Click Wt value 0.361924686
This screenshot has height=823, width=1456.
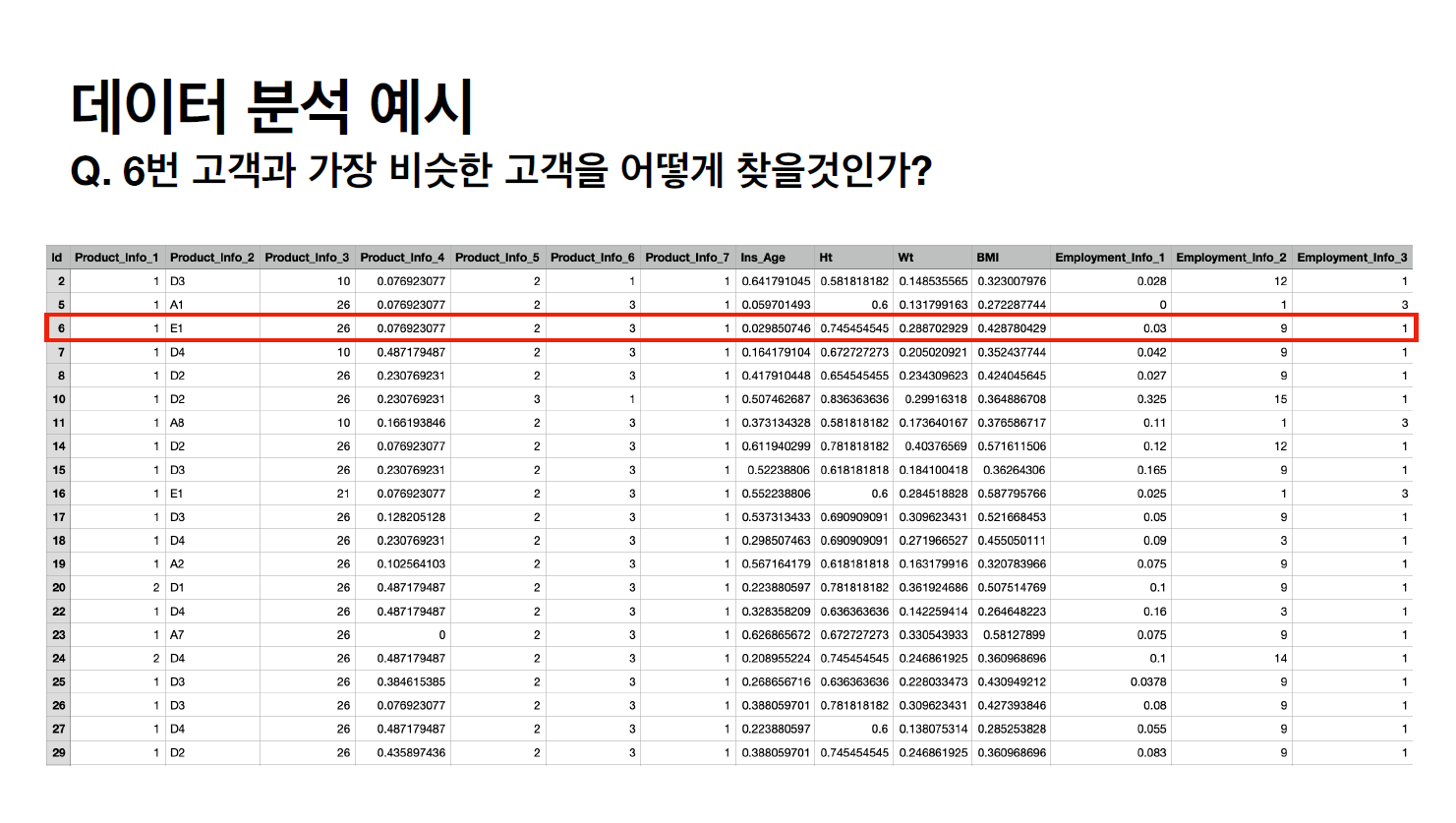pos(933,588)
